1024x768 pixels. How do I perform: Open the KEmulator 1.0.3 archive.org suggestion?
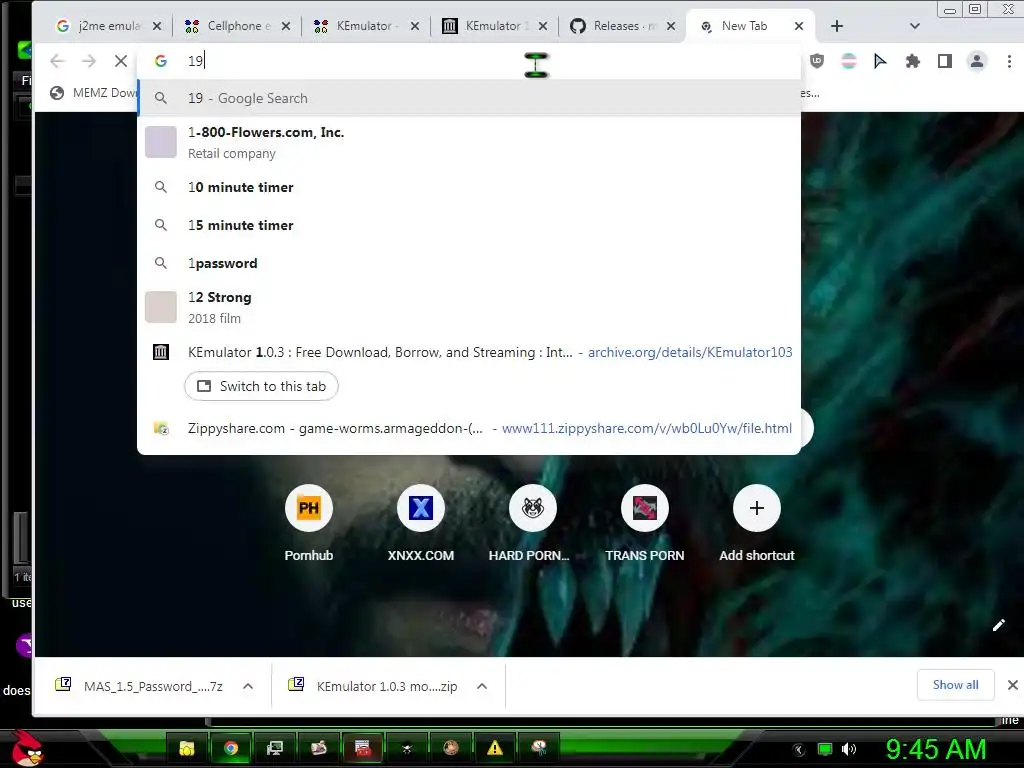[x=469, y=353]
